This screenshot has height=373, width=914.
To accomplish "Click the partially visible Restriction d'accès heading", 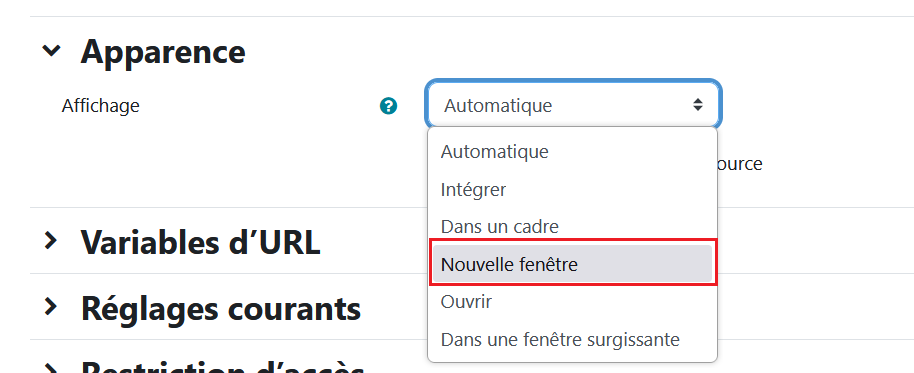I will coord(223,367).
